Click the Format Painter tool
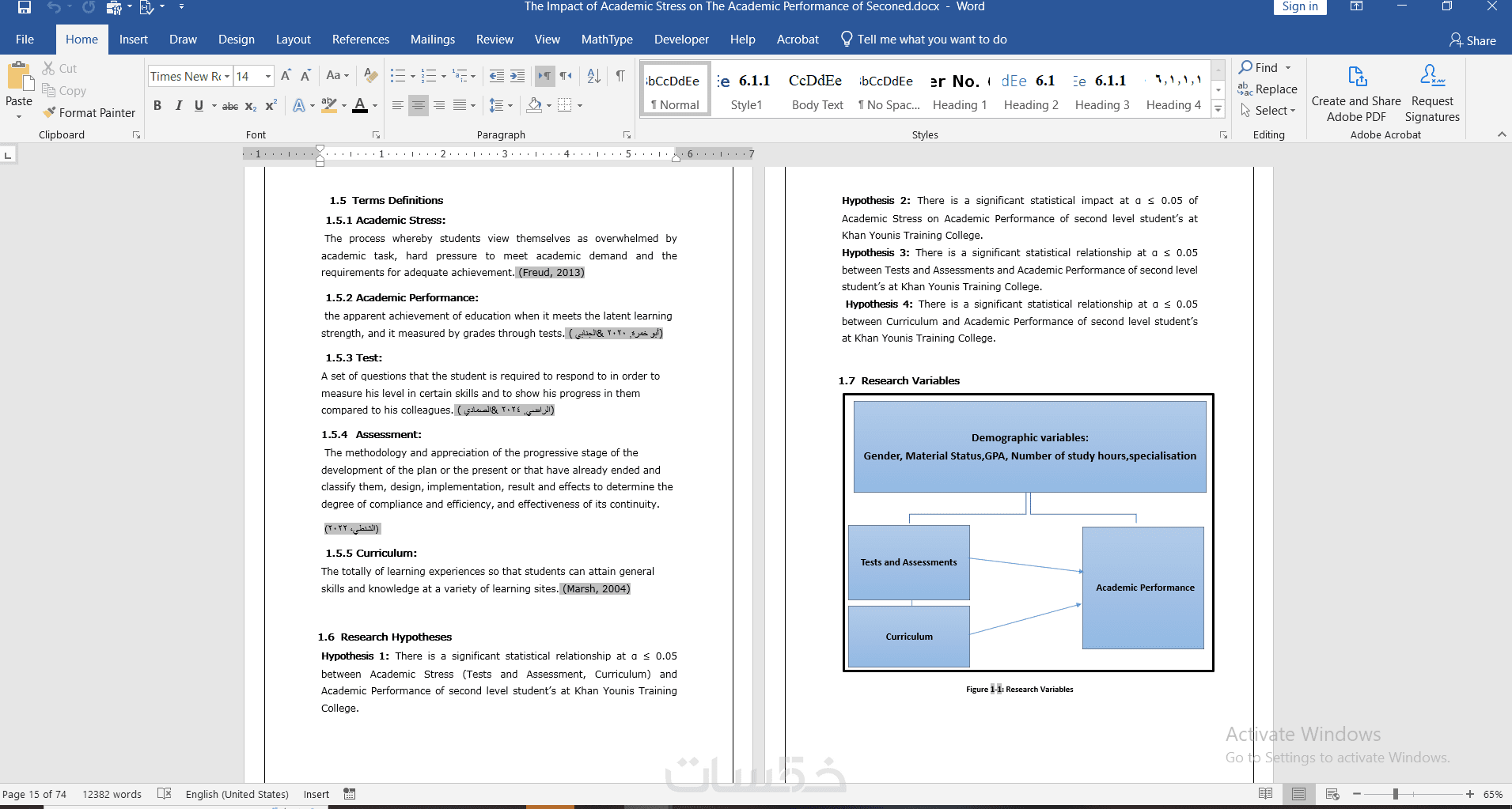Screen dimensions: 1512x809 (x=89, y=113)
